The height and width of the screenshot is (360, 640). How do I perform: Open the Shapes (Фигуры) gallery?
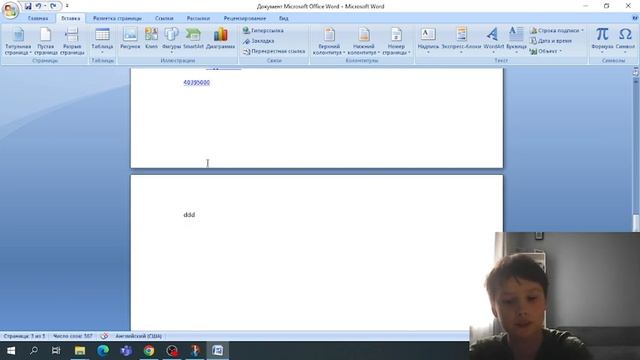point(171,40)
